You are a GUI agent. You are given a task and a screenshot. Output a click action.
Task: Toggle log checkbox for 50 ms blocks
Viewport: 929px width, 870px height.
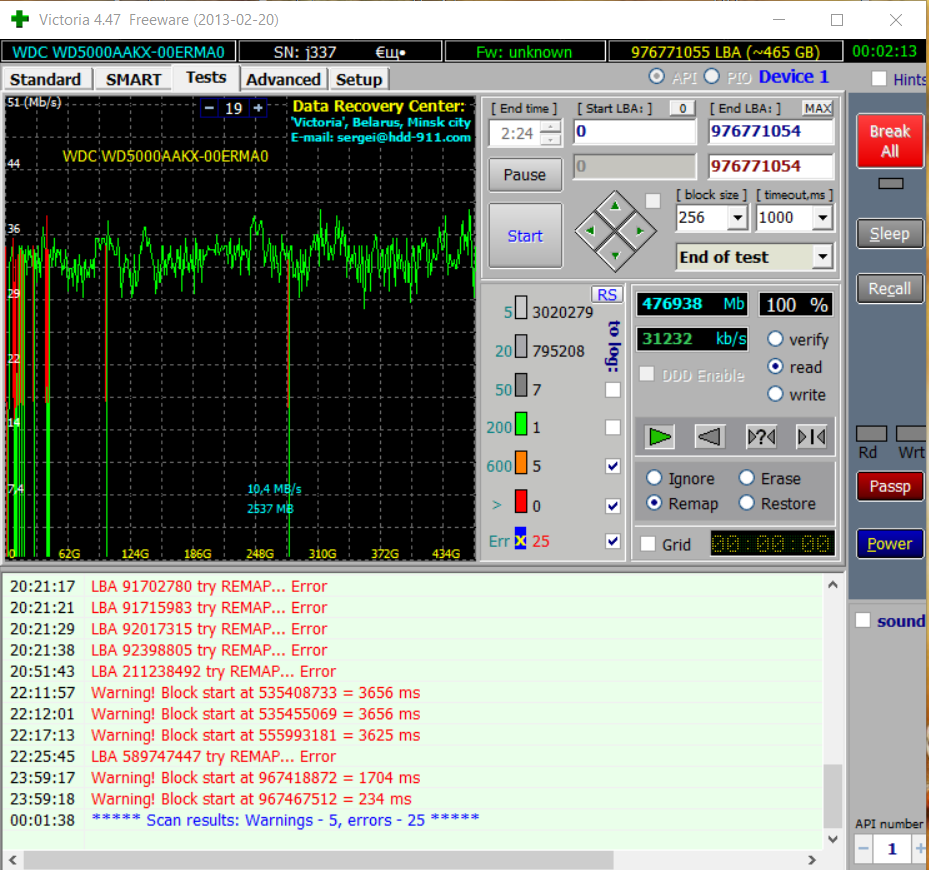613,390
